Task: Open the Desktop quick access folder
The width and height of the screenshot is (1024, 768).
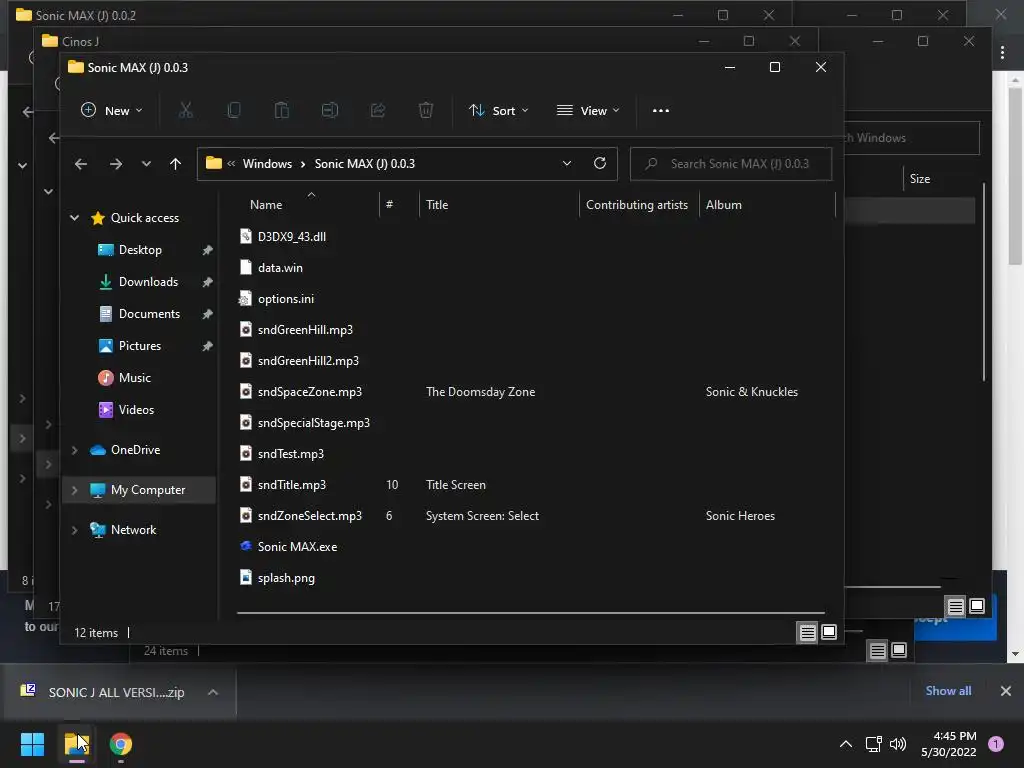Action: [140, 249]
